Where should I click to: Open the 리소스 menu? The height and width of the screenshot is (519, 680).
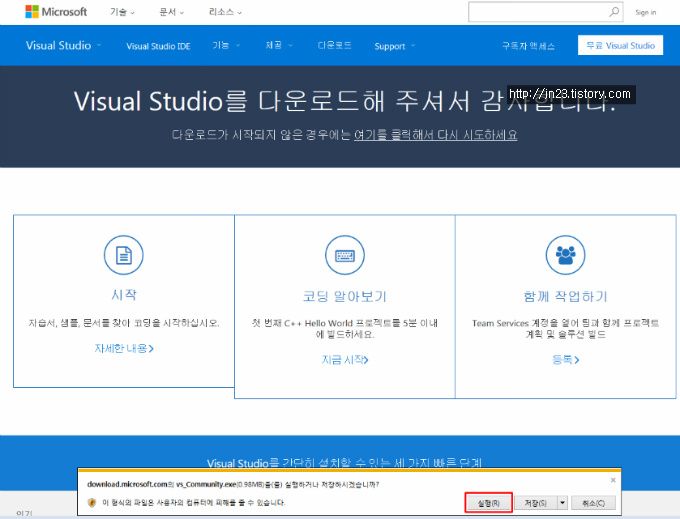click(225, 12)
